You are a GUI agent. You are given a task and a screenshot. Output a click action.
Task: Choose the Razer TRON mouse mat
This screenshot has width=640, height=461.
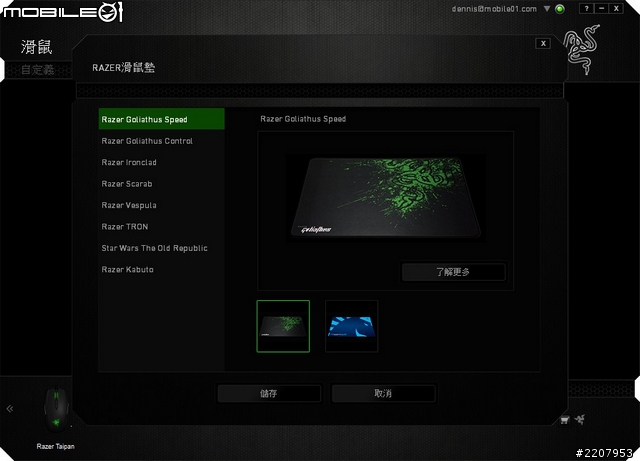161,227
